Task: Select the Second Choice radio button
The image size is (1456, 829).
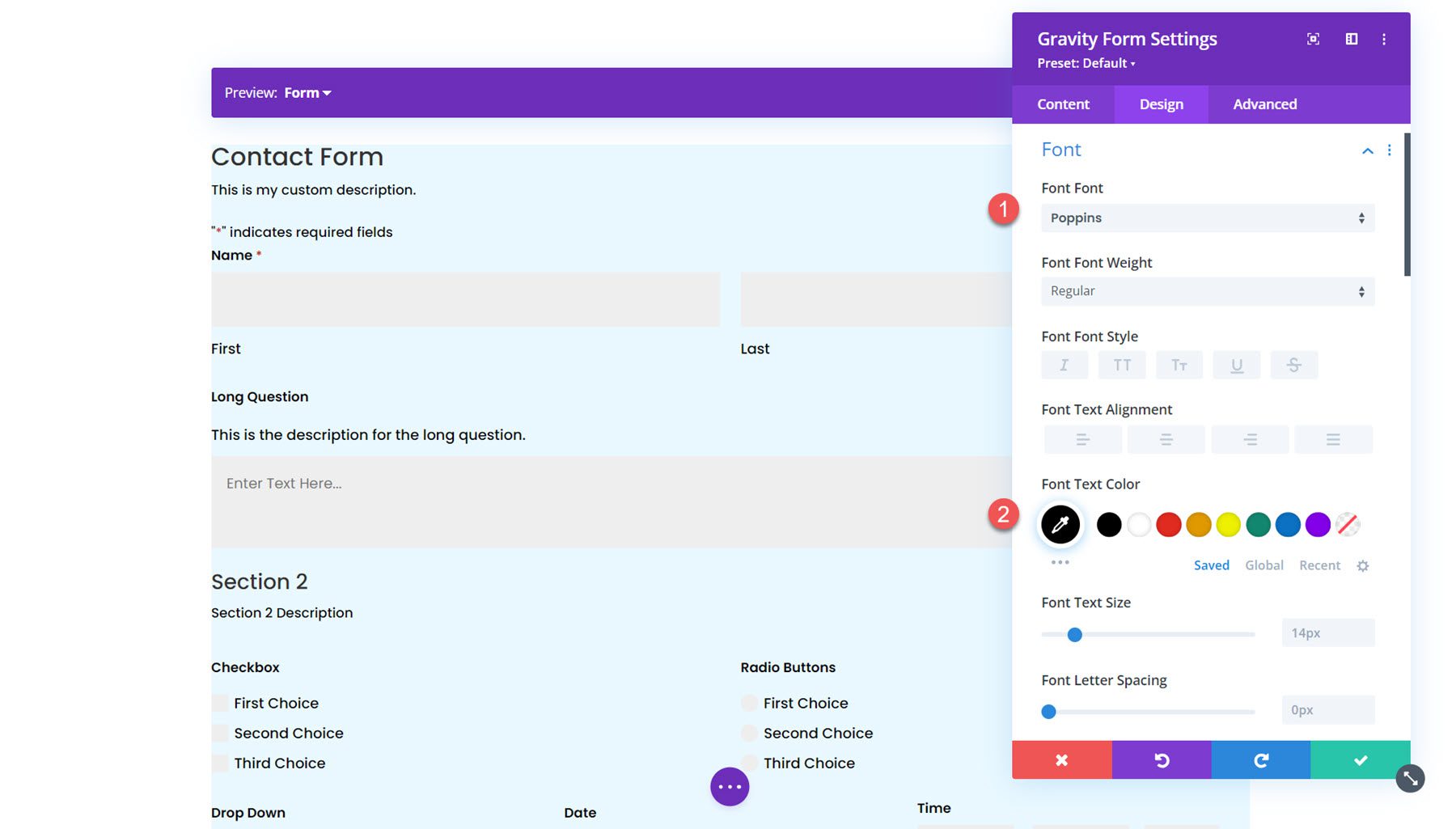Action: tap(749, 733)
